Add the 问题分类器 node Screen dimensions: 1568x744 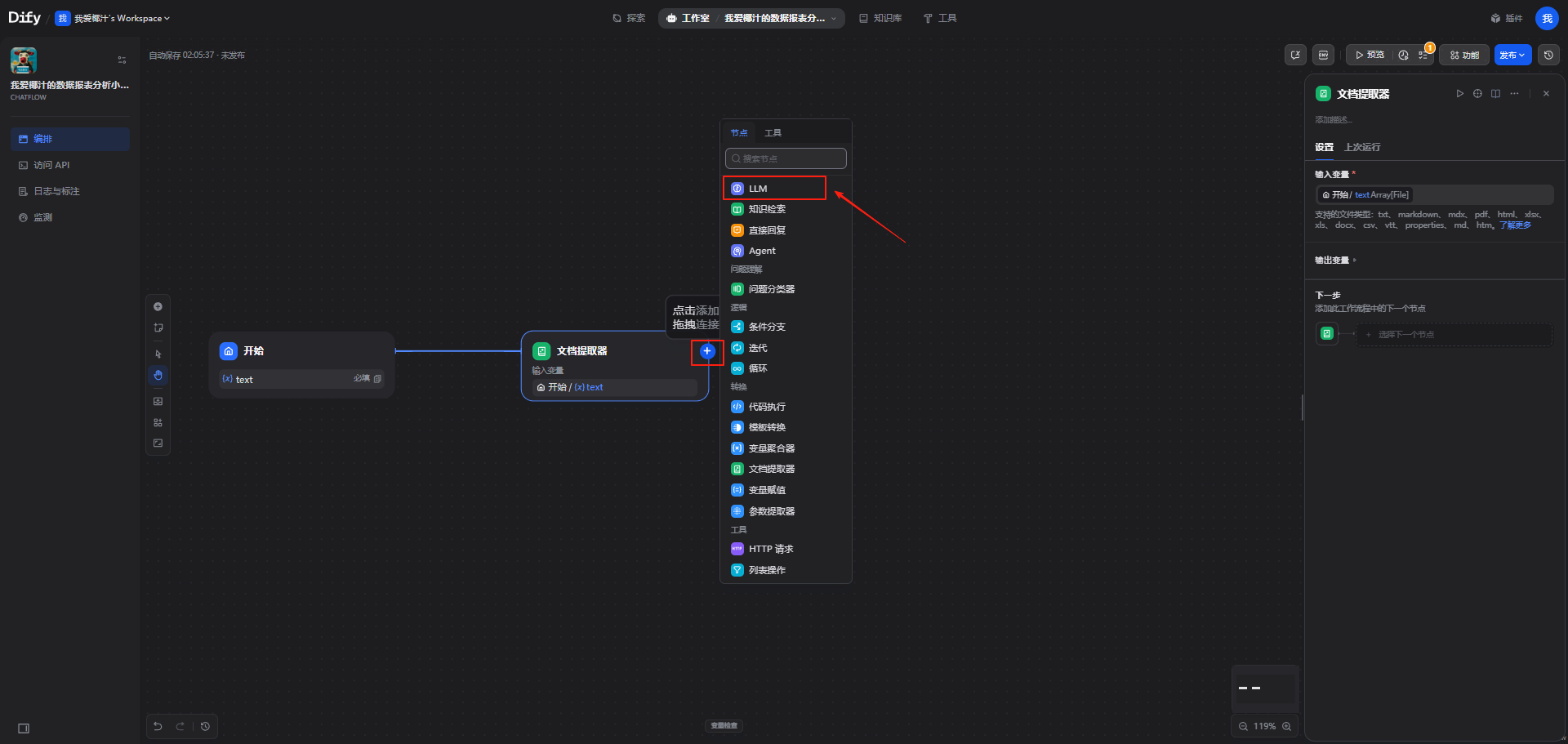click(786, 289)
